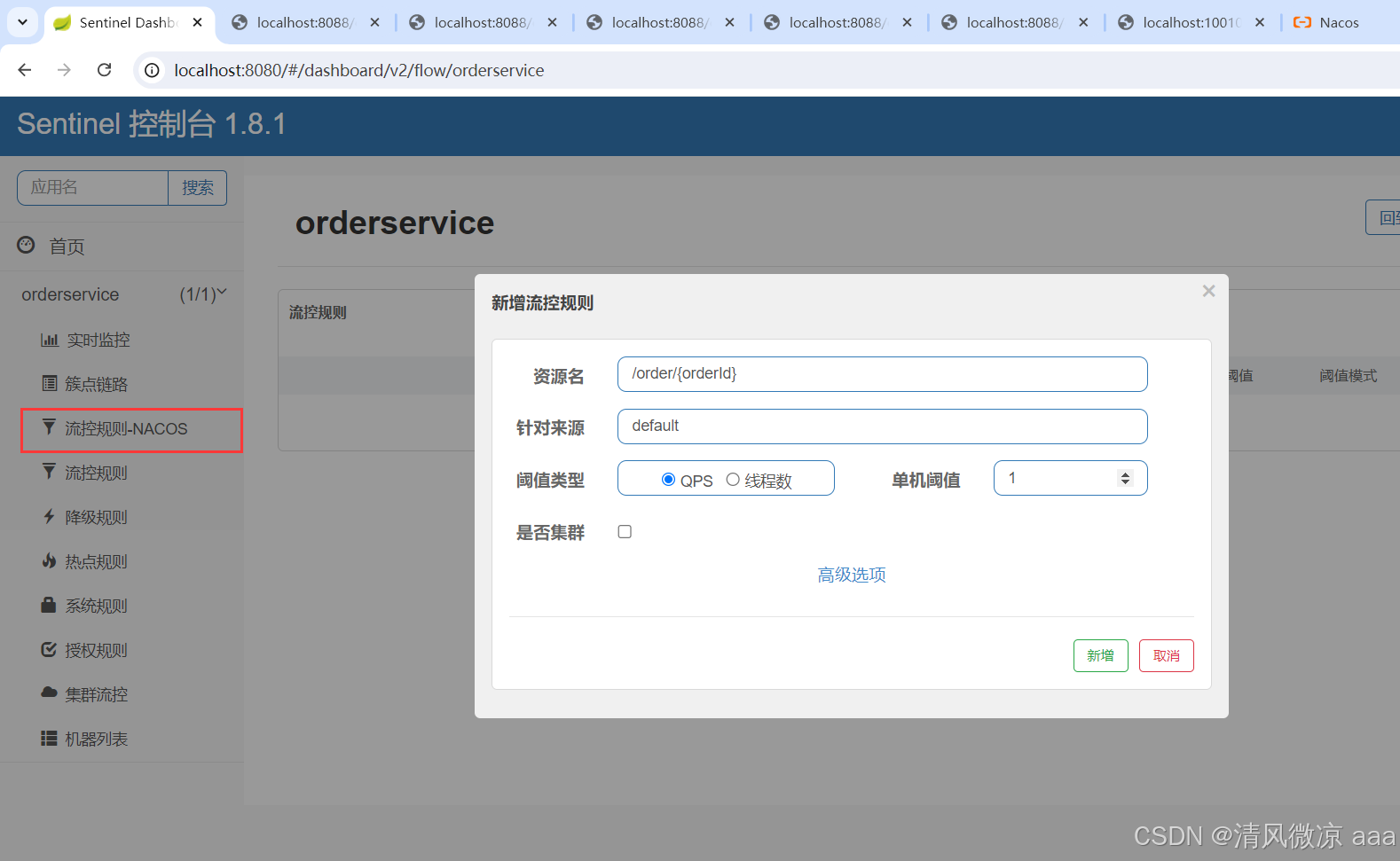Close the 新增流控规则 dialog

(x=1208, y=291)
